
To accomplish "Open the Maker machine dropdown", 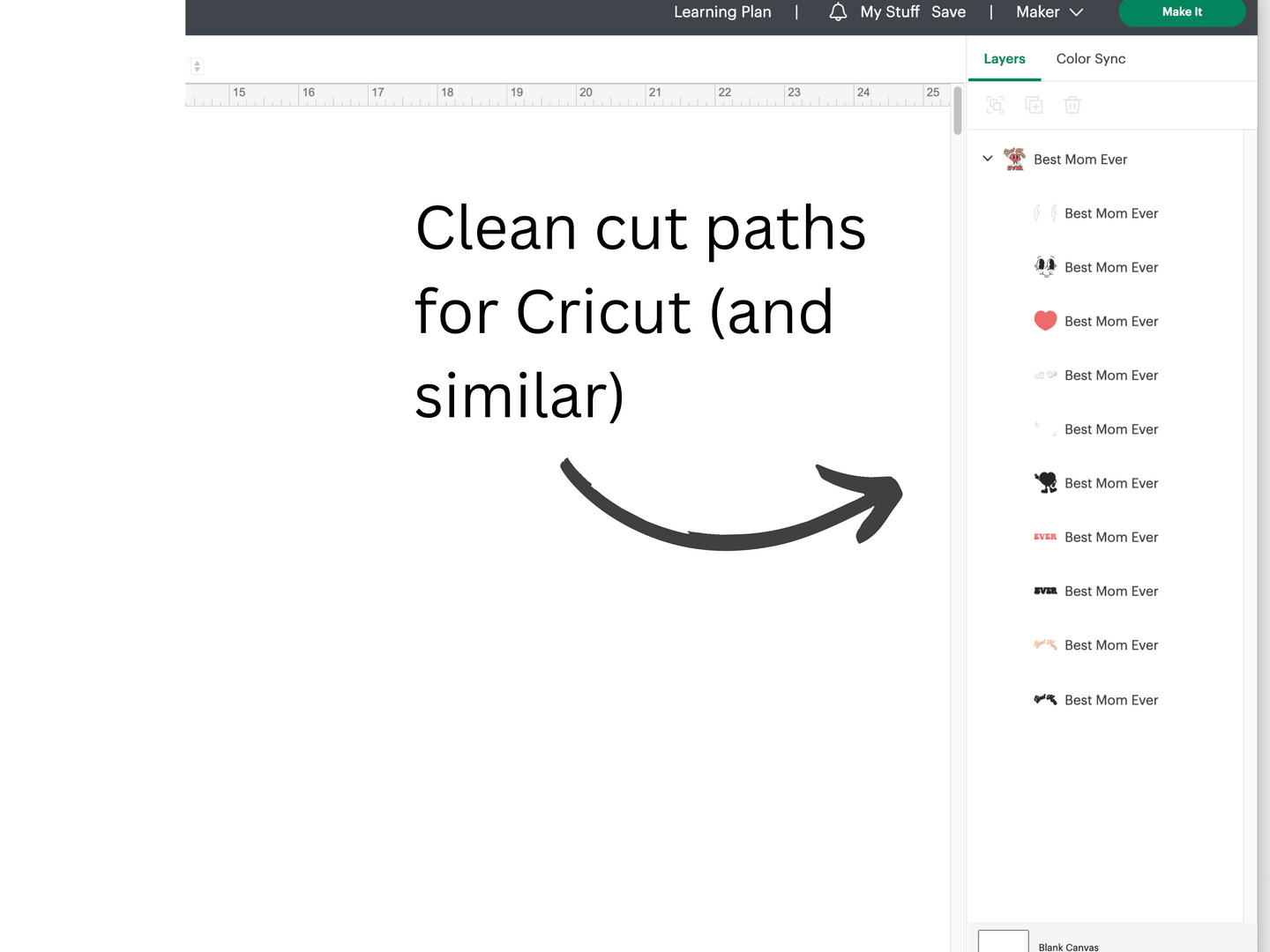I will click(1049, 12).
